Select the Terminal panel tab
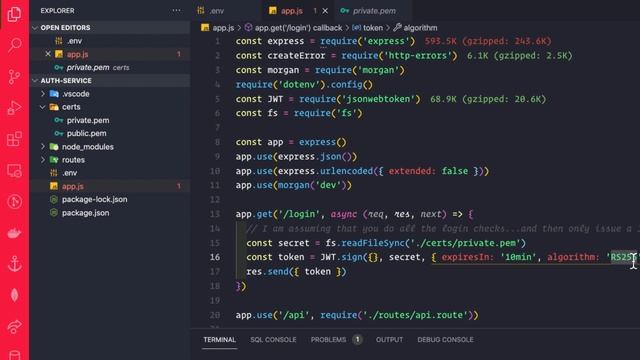The width and height of the screenshot is (640, 360). [220, 340]
